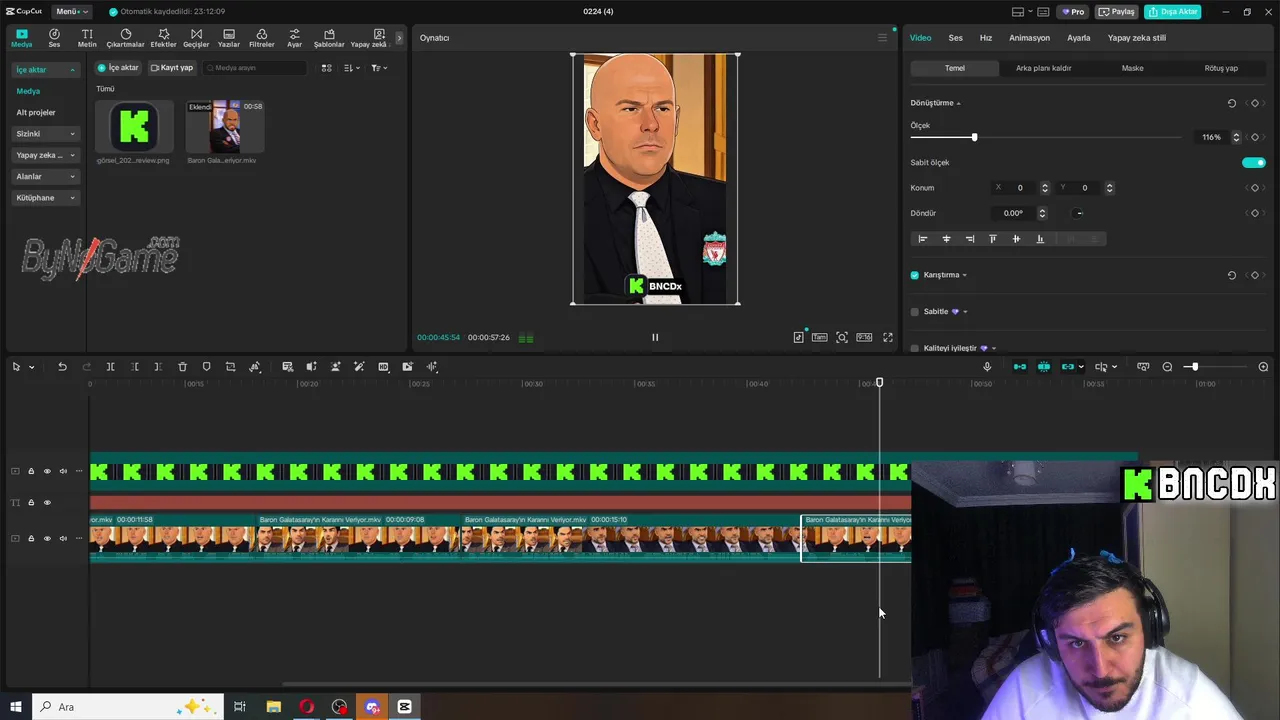Open the Yazılar captions panel

[229, 38]
